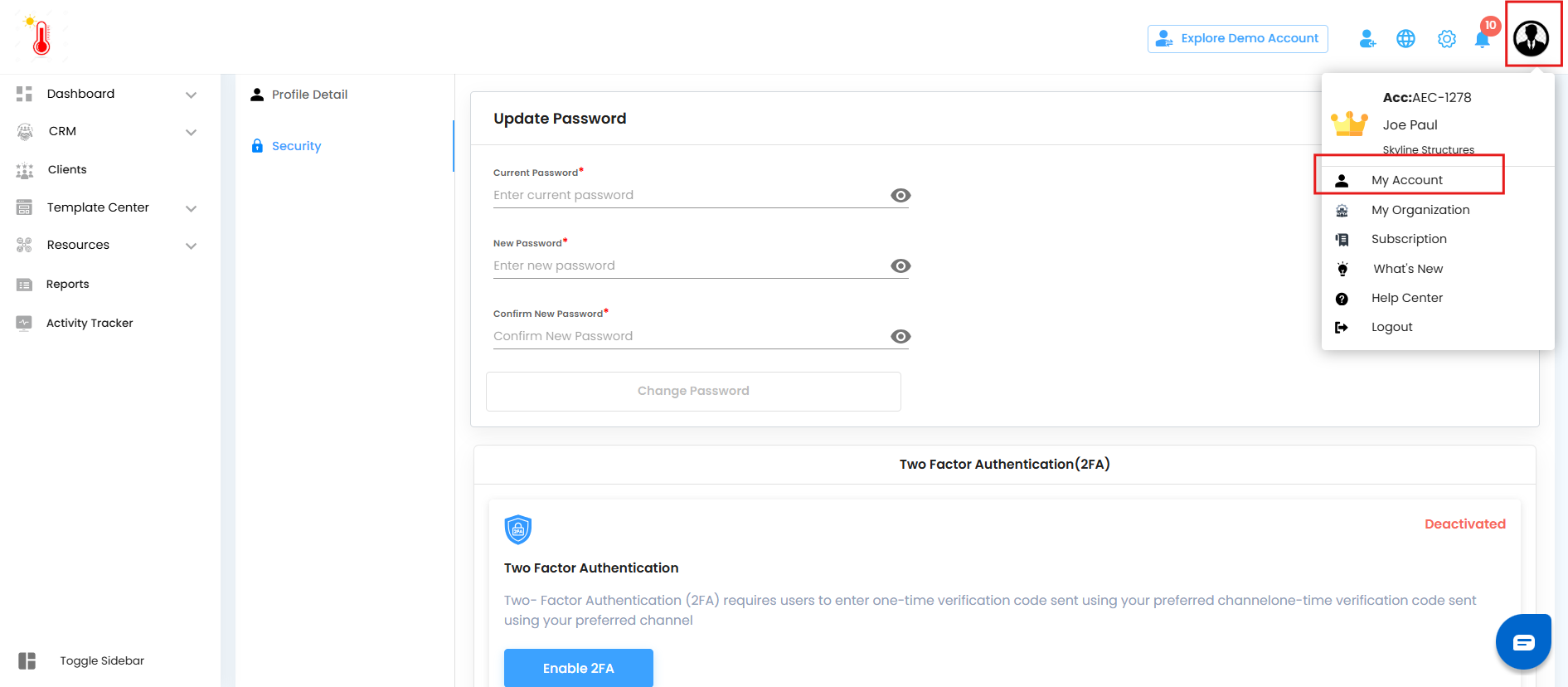This screenshot has height=687, width=1568.
Task: Choose Logout in the account menu
Action: tap(1391, 327)
